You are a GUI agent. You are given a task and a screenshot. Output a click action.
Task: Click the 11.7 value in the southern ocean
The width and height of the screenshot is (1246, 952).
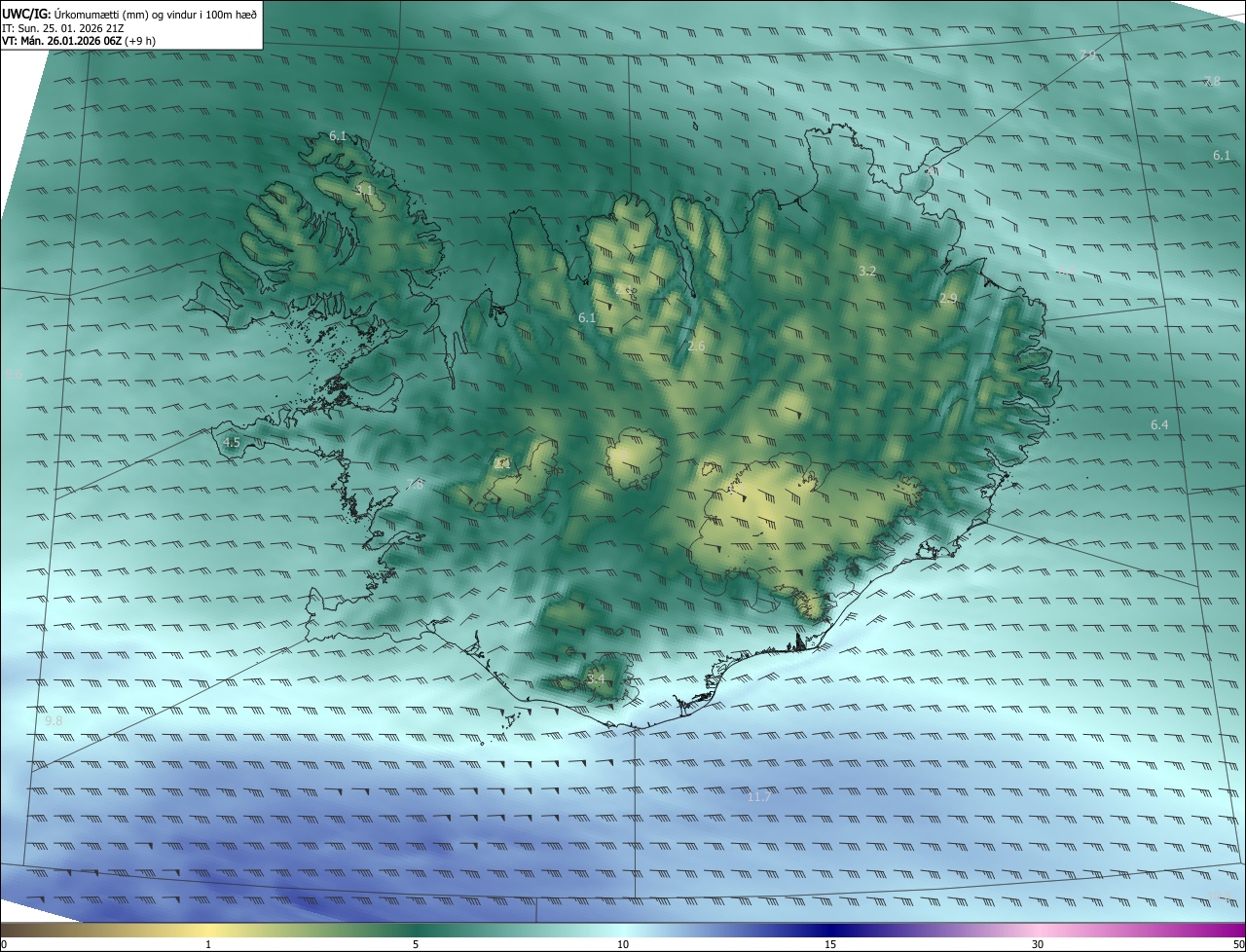(759, 796)
